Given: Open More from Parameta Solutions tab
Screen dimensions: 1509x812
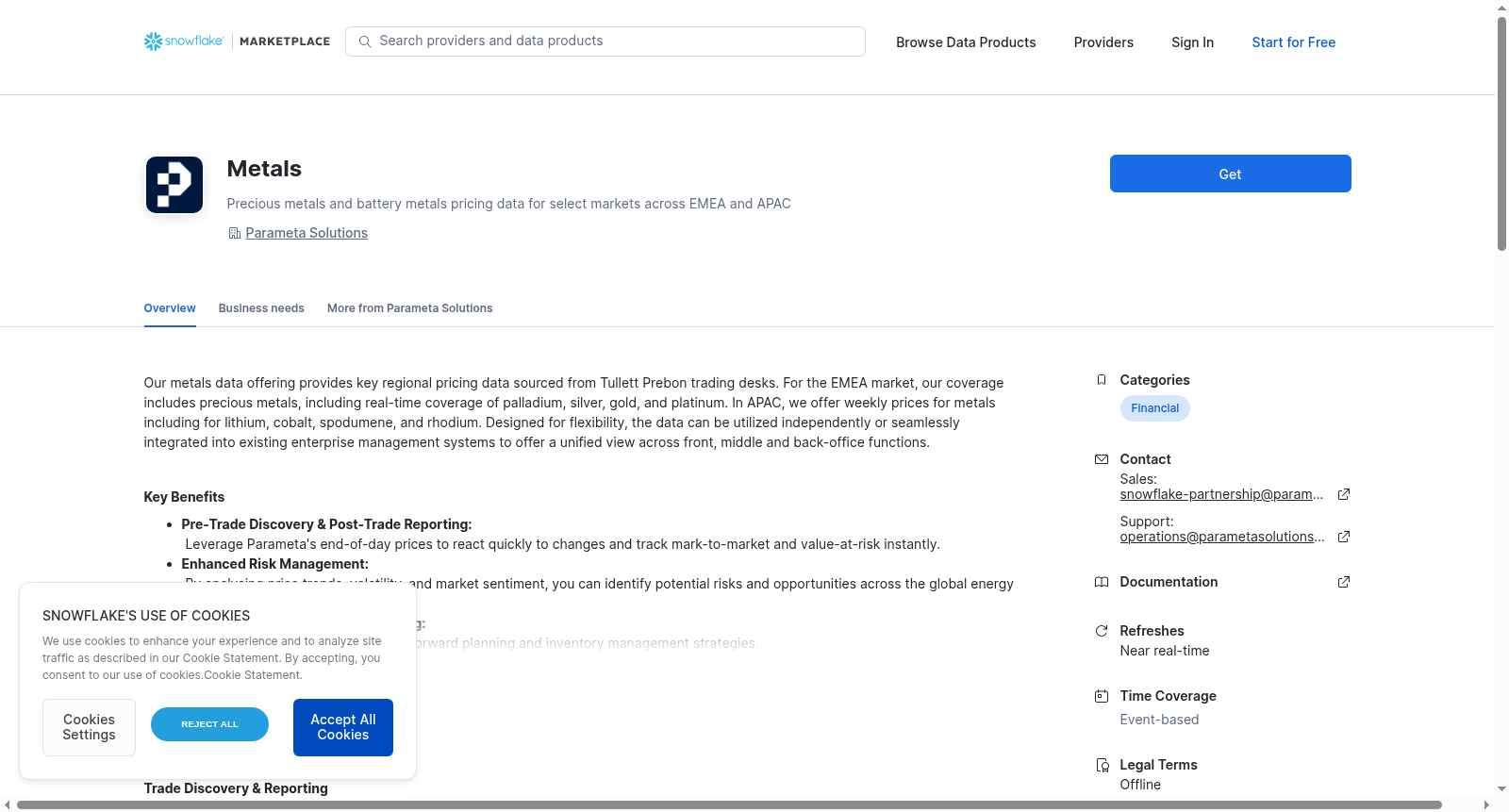Looking at the screenshot, I should [410, 308].
